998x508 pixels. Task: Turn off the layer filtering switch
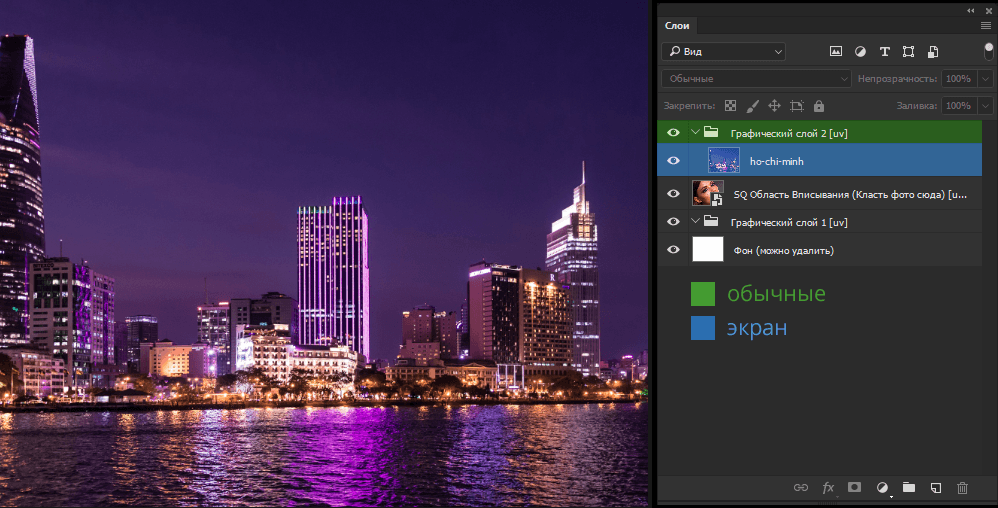pyautogui.click(x=988, y=51)
